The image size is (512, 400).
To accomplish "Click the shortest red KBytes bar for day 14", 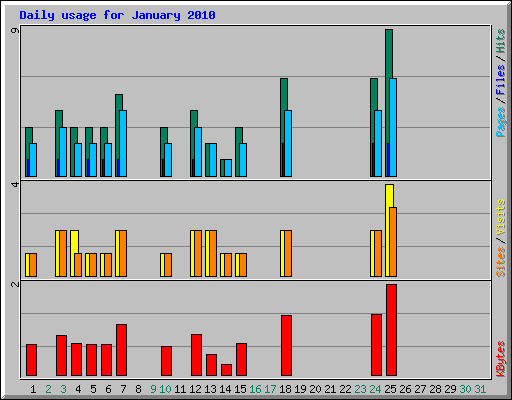I will tap(226, 370).
